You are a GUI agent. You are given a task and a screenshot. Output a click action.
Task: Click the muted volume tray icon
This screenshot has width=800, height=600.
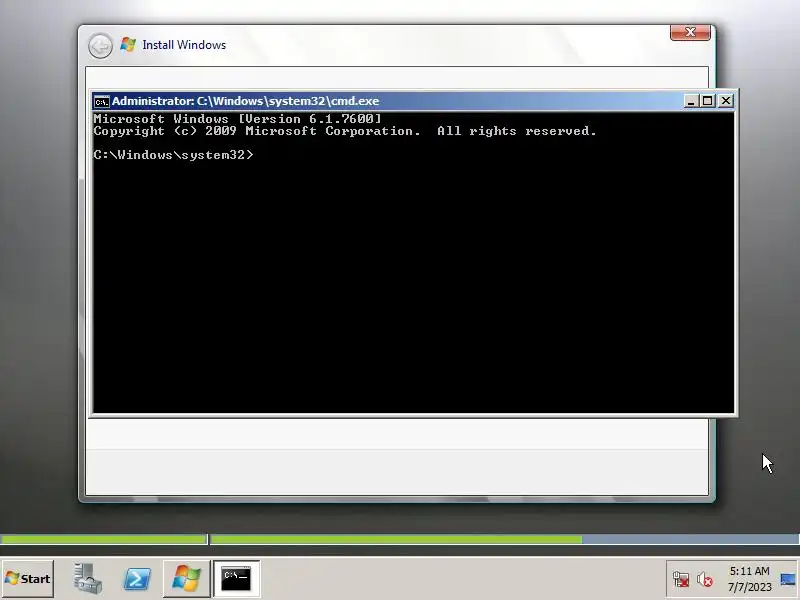tap(705, 580)
